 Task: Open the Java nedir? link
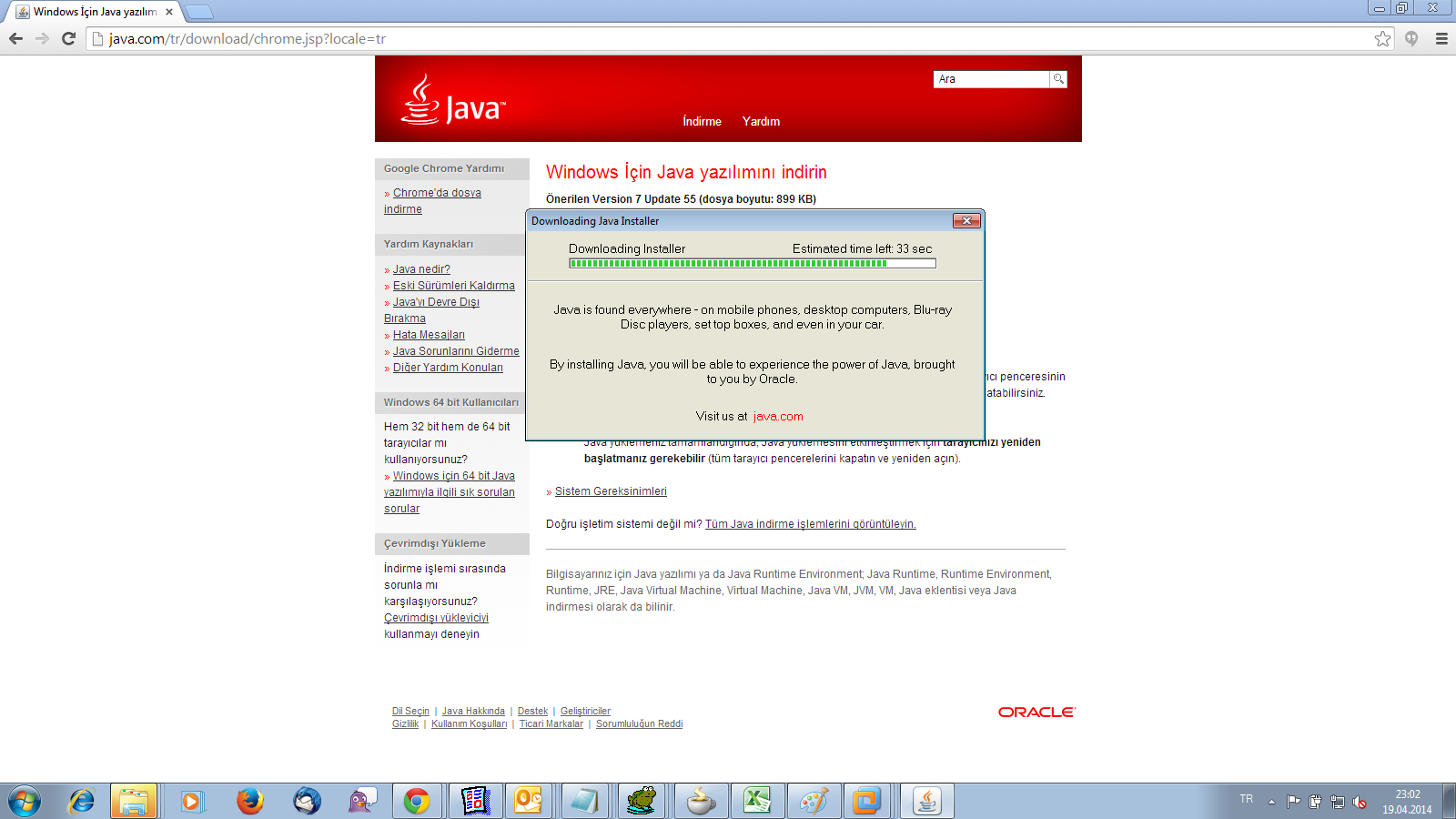click(421, 269)
